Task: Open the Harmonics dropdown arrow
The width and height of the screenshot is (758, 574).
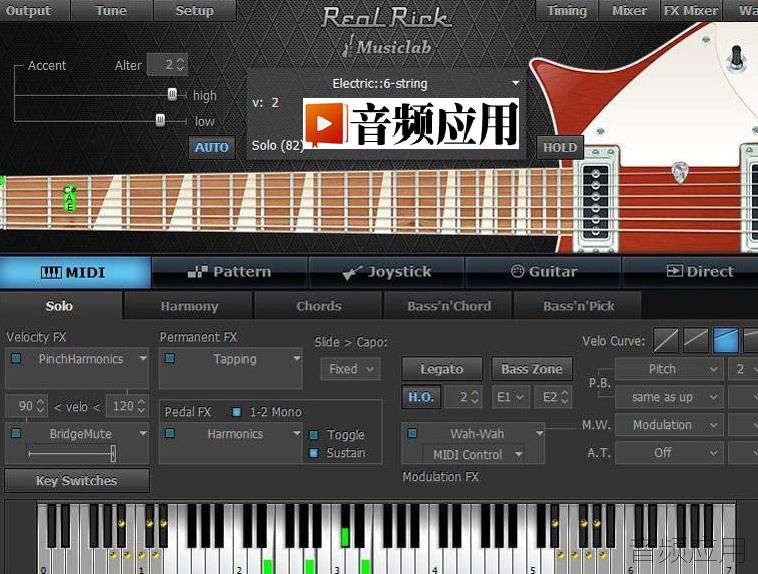Action: point(297,433)
